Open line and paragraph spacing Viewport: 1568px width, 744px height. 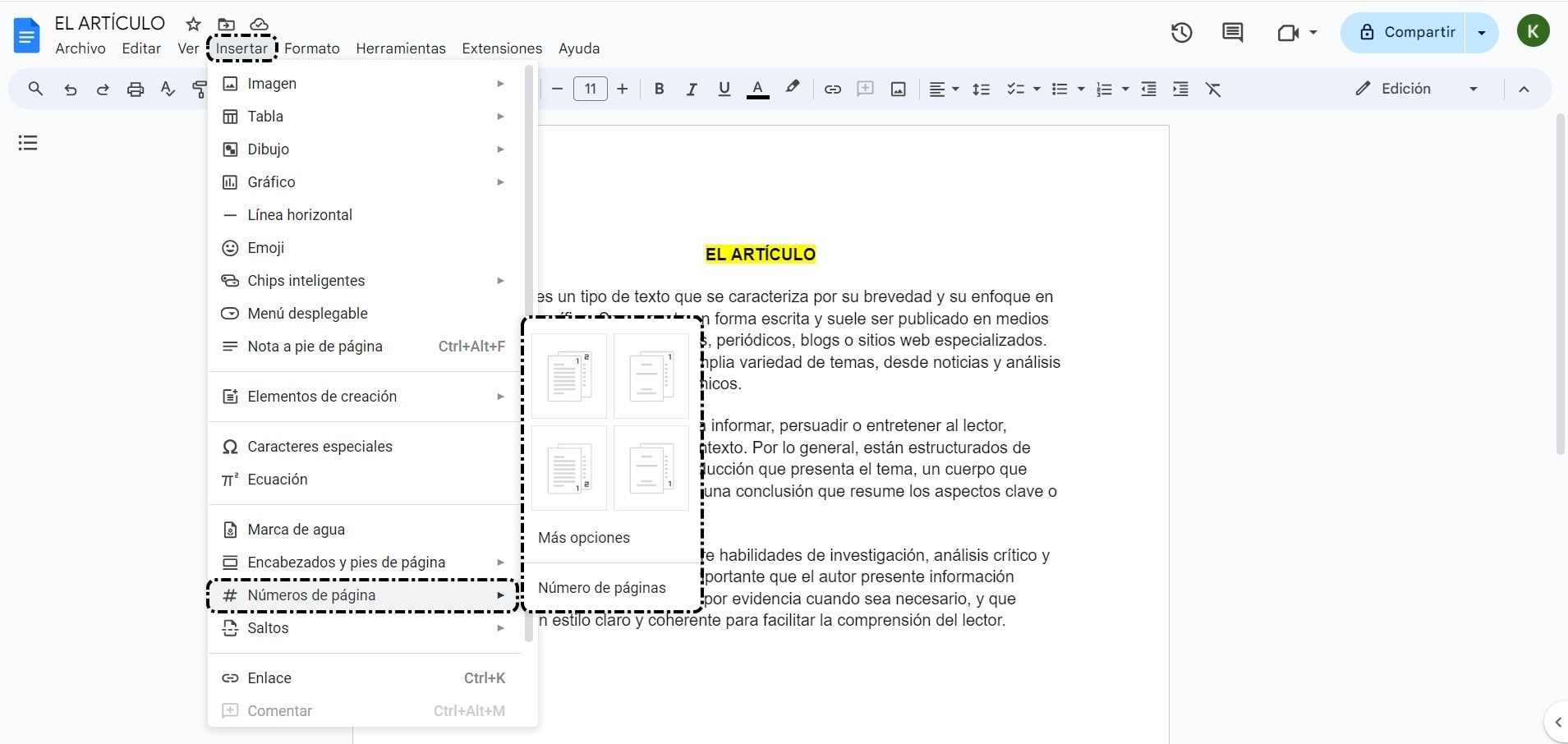(x=981, y=89)
